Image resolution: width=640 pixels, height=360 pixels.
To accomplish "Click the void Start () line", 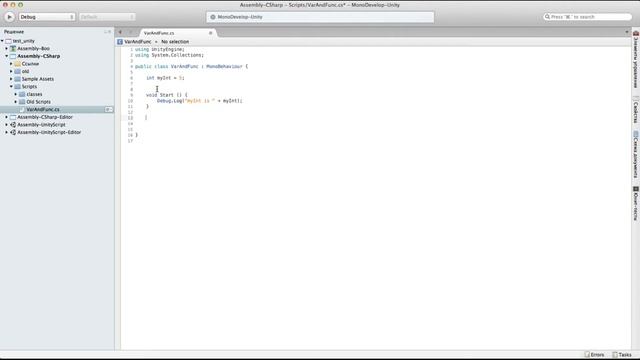I will pyautogui.click(x=167, y=95).
